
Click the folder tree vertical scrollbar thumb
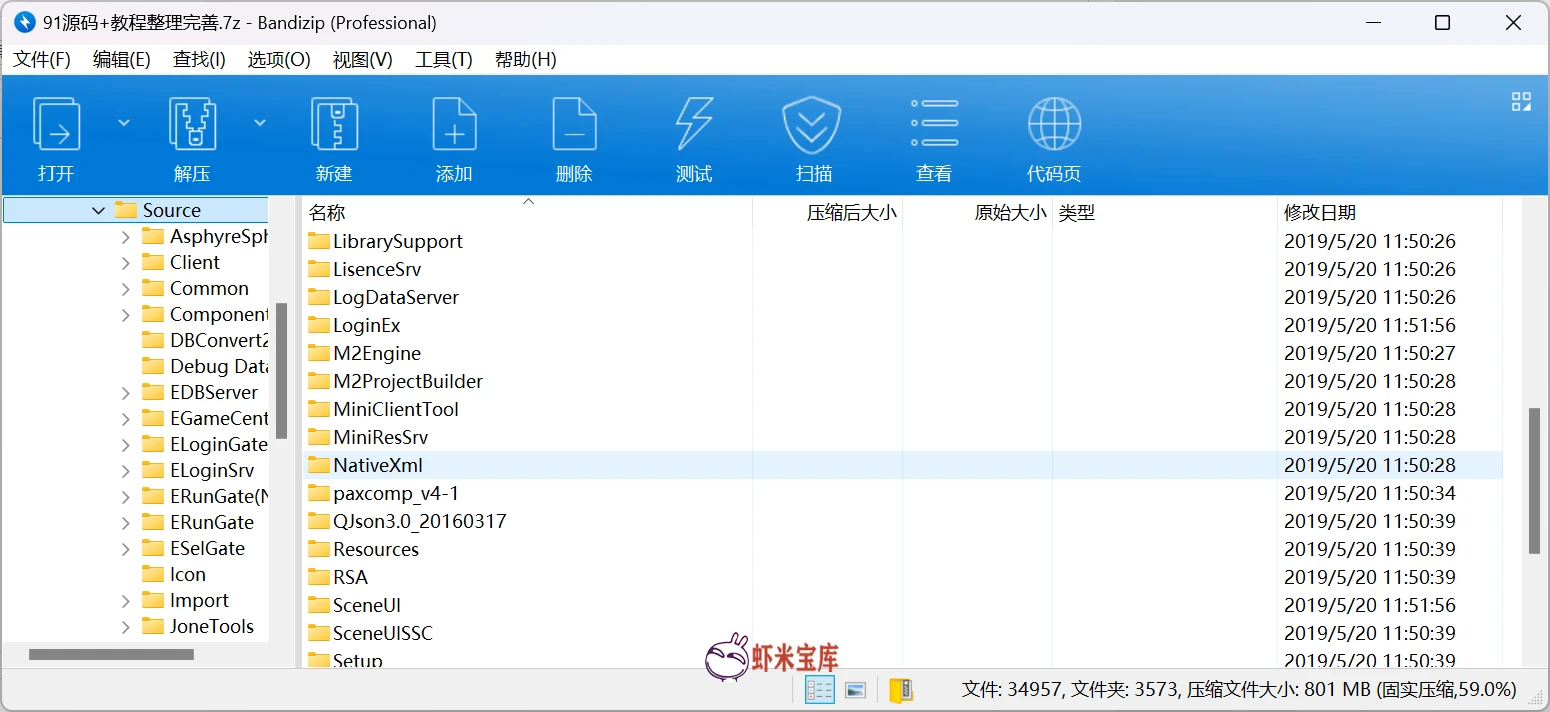[x=281, y=371]
